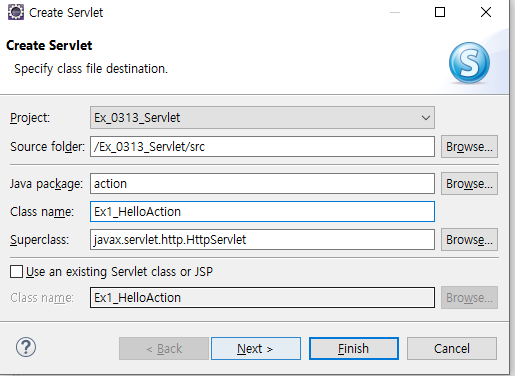Cancel the Create Servlet wizard
Viewport: 515px width, 376px height.
click(x=452, y=349)
